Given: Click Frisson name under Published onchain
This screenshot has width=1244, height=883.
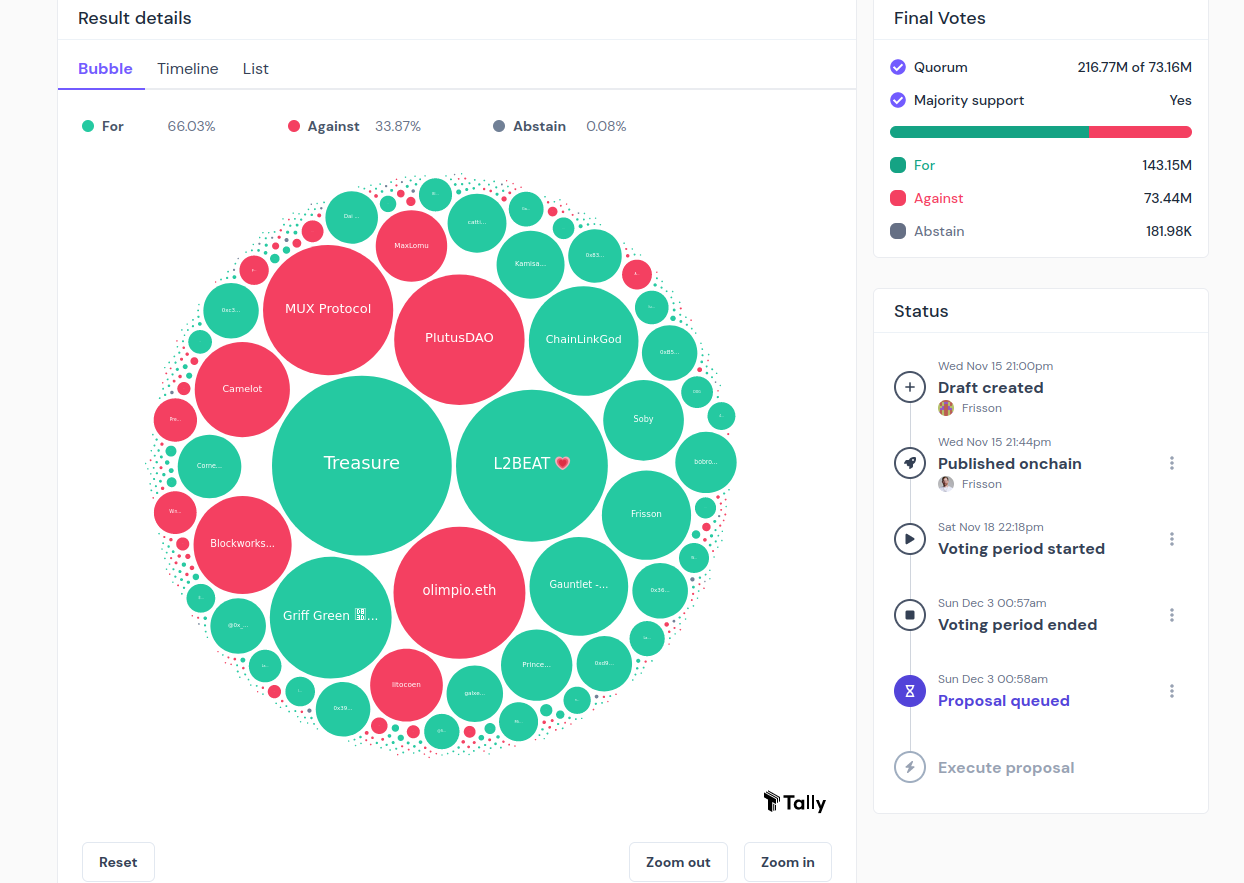Looking at the screenshot, I should pos(982,484).
